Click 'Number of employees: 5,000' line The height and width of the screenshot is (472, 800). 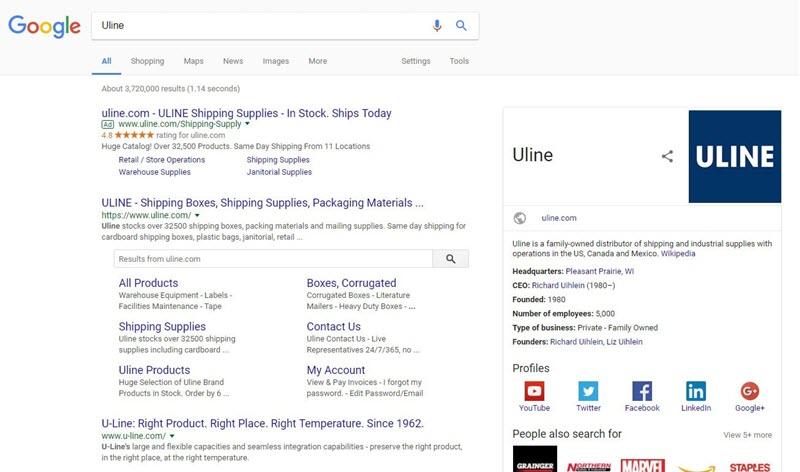(x=563, y=314)
